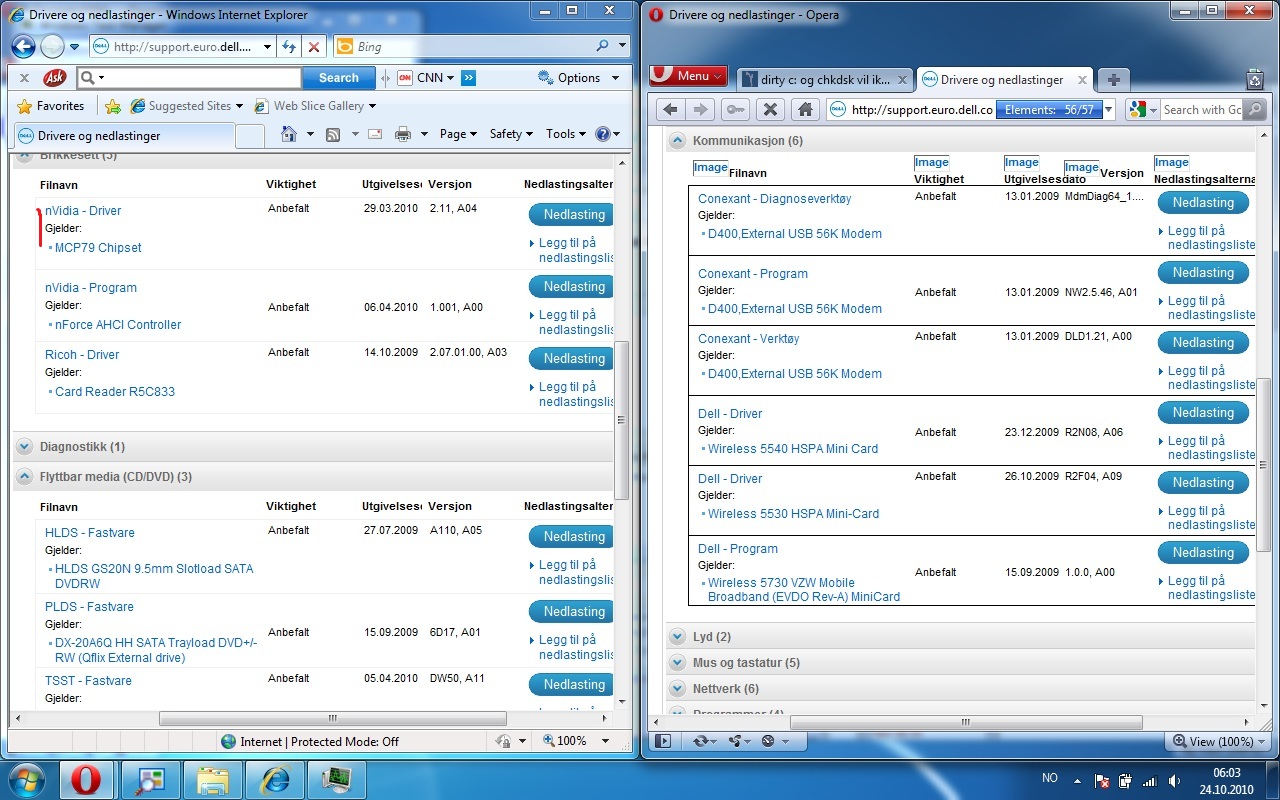Collapse the Kommunikasjon (6) section in Opera

click(677, 141)
